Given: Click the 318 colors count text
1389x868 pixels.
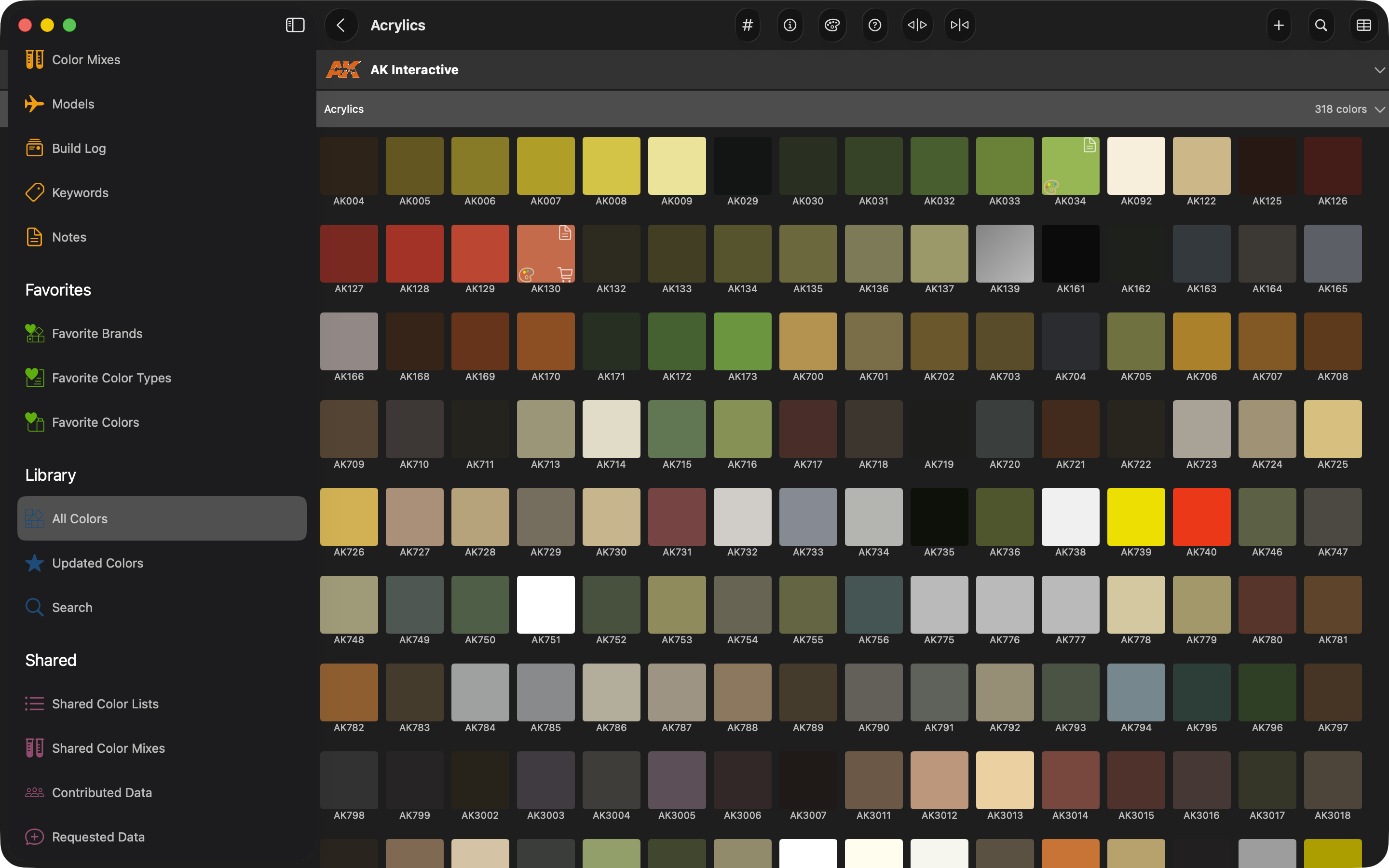Looking at the screenshot, I should pos(1341,109).
